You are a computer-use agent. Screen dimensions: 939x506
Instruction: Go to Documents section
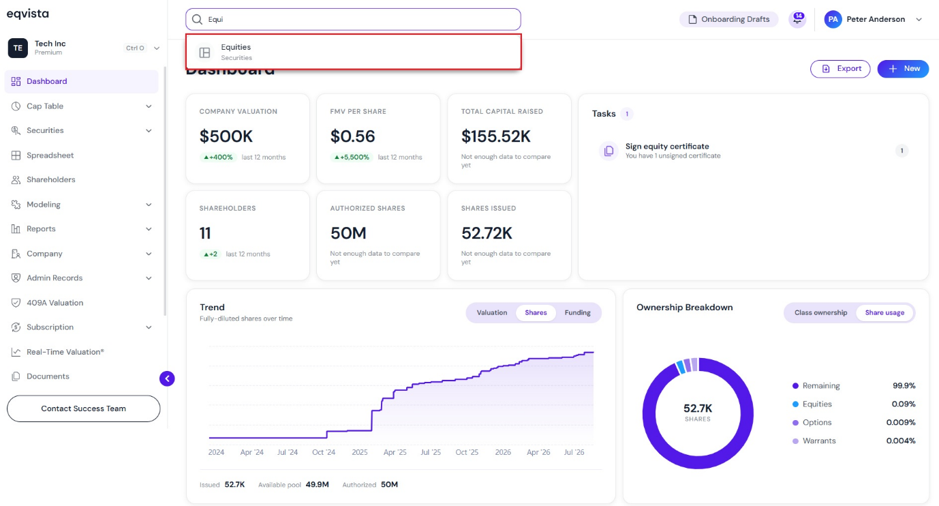pos(81,376)
